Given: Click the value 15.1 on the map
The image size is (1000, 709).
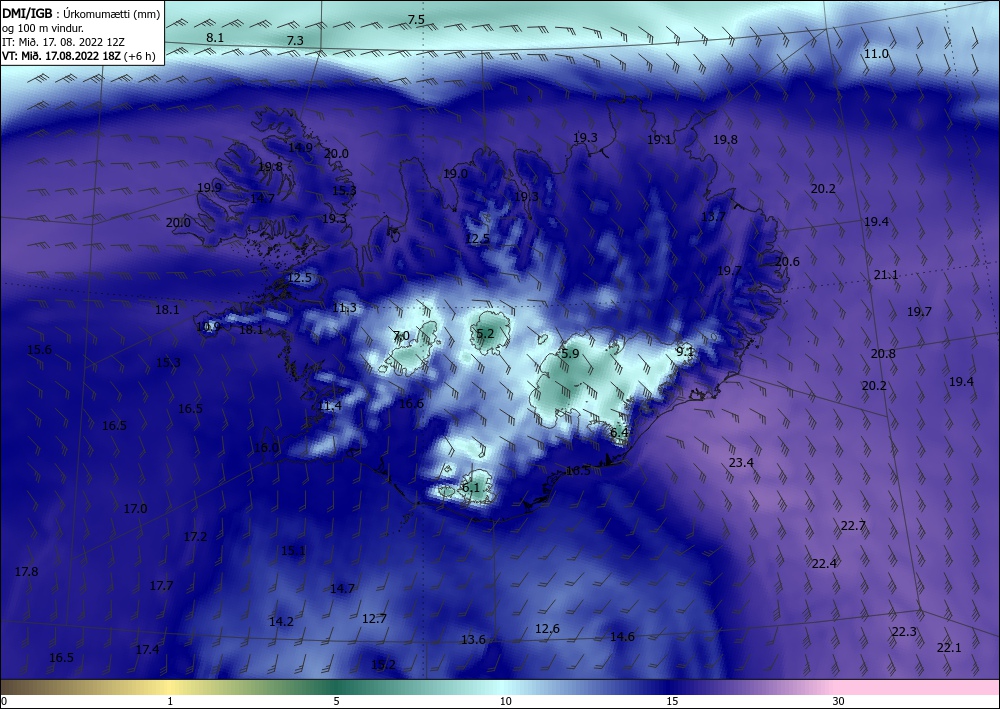Looking at the screenshot, I should tap(293, 551).
